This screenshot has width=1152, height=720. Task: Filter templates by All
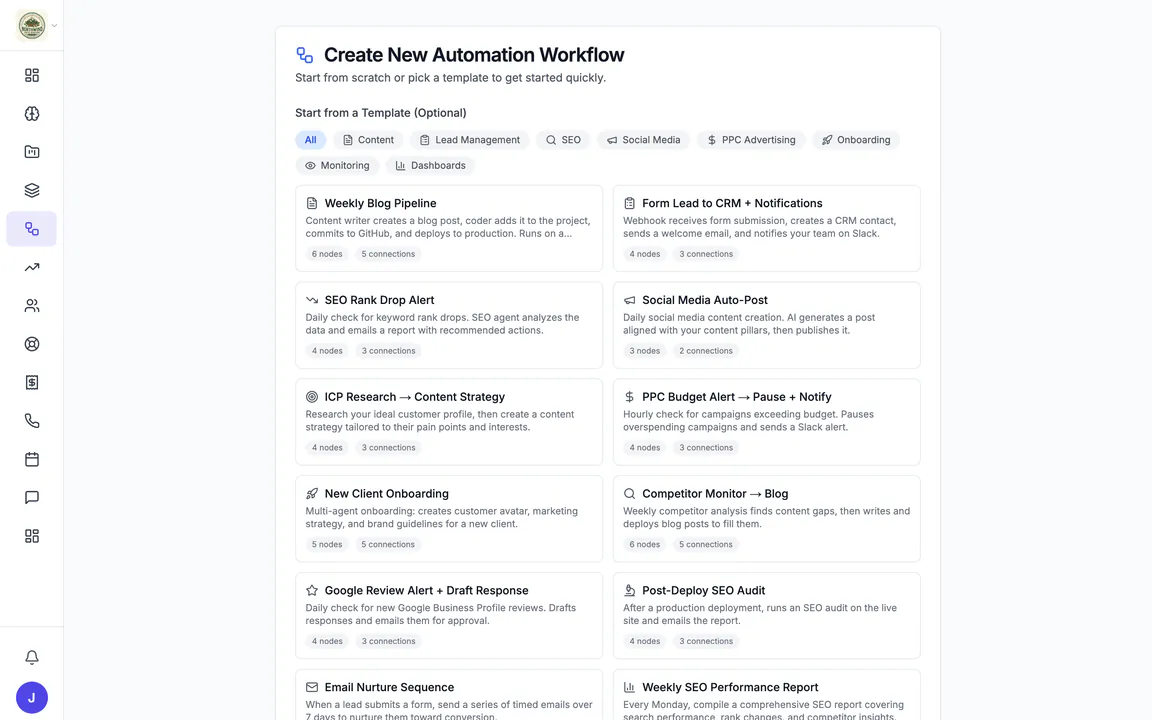tap(311, 140)
